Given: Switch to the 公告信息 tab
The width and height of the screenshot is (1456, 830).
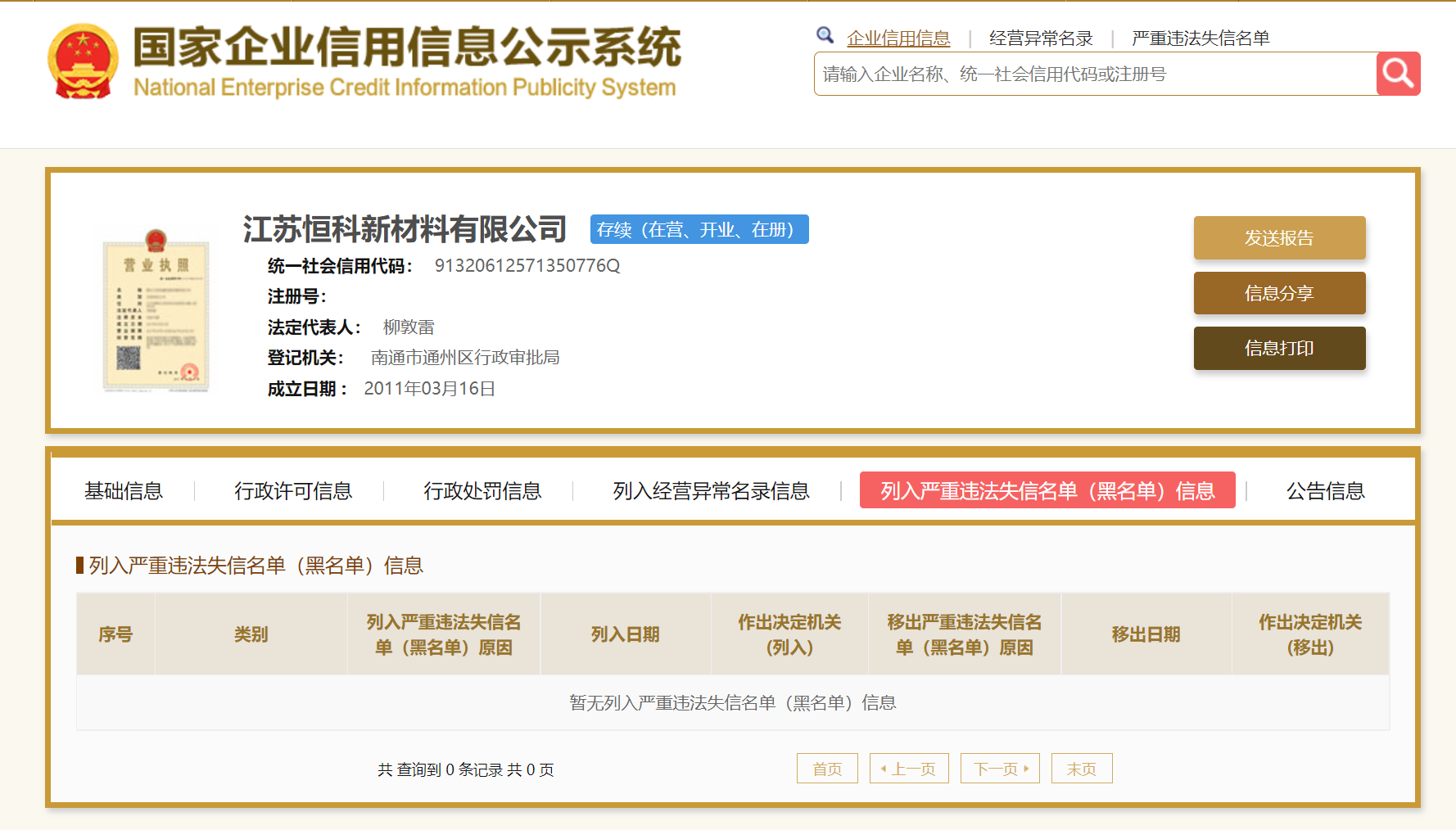Looking at the screenshot, I should pyautogui.click(x=1325, y=491).
